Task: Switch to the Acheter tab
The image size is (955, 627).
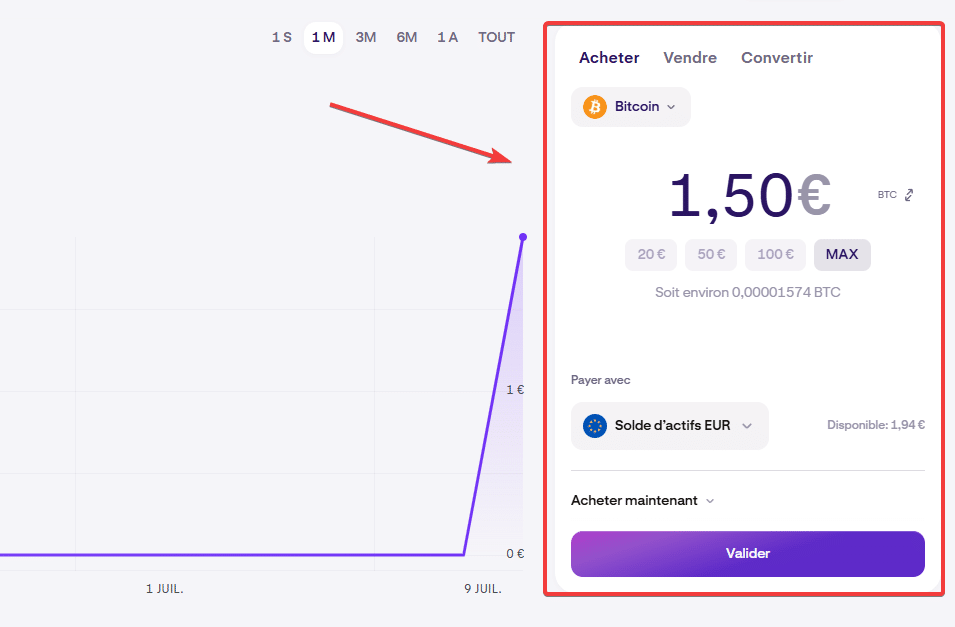Action: (x=609, y=58)
